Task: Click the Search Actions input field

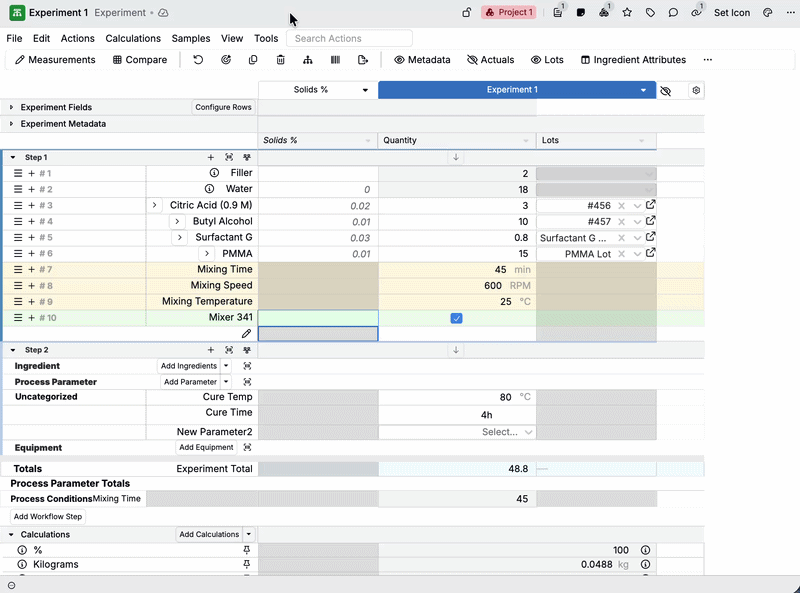Action: point(350,38)
